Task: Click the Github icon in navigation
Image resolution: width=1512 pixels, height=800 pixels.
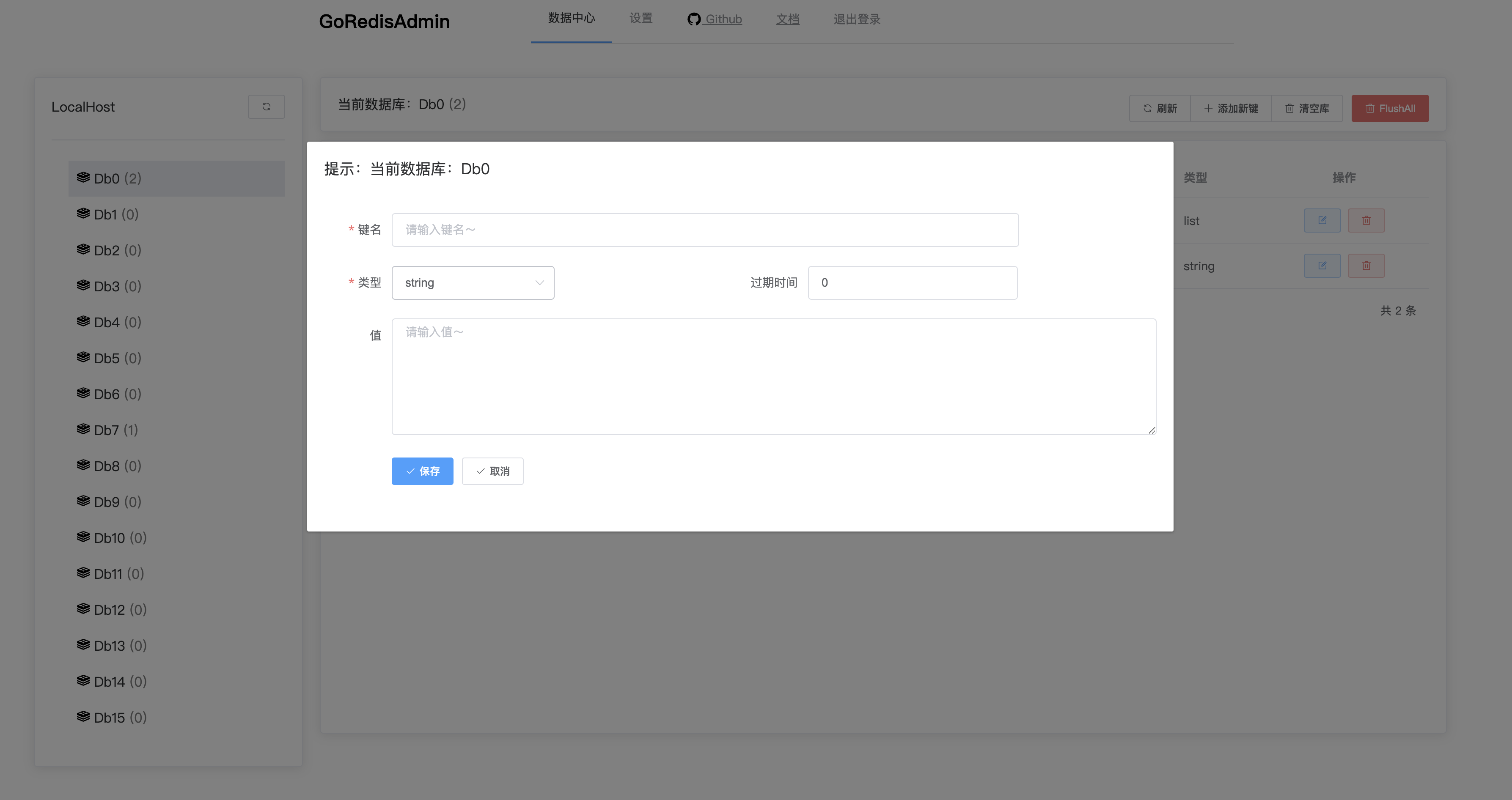Action: (x=694, y=19)
